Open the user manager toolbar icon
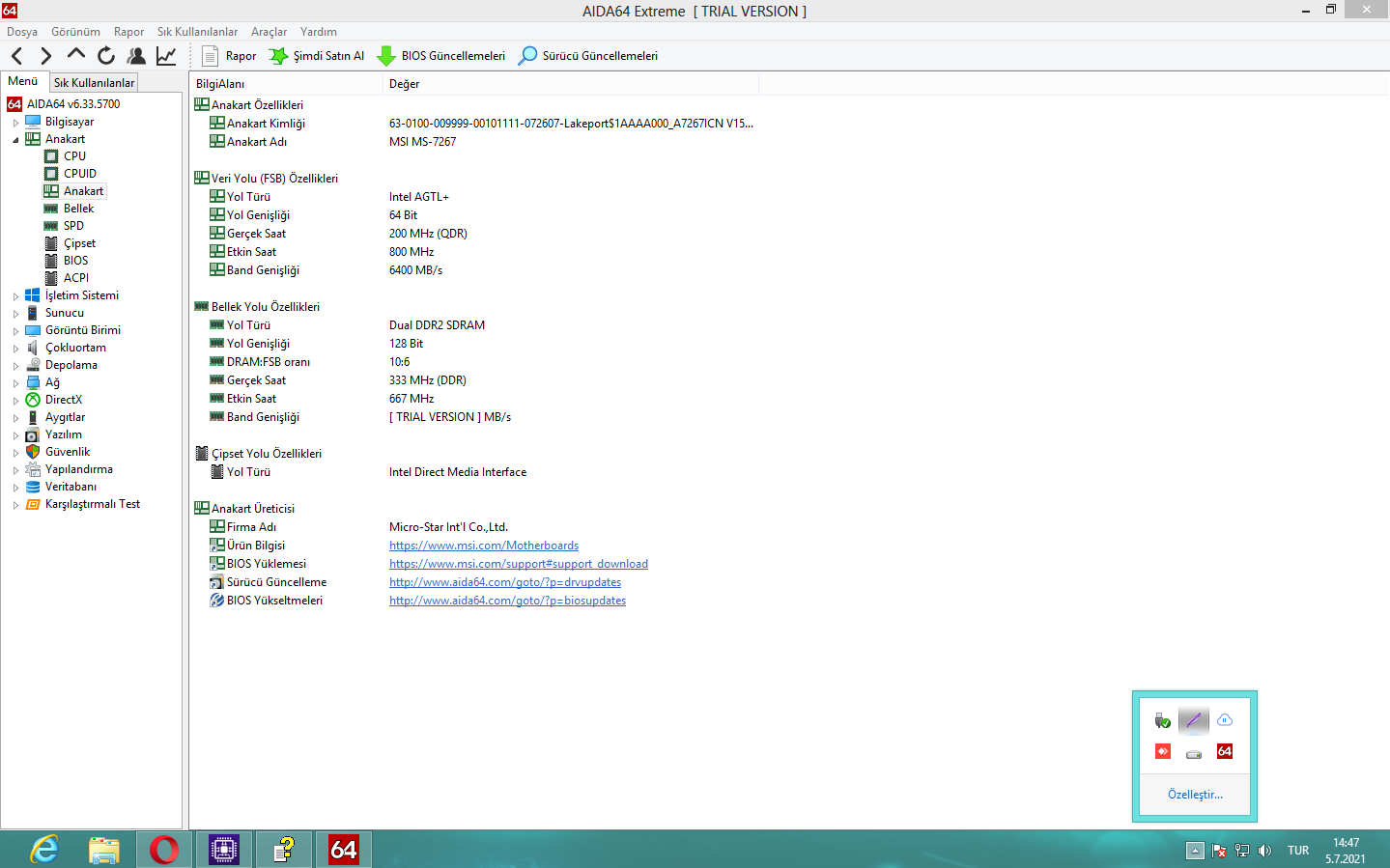 point(136,56)
